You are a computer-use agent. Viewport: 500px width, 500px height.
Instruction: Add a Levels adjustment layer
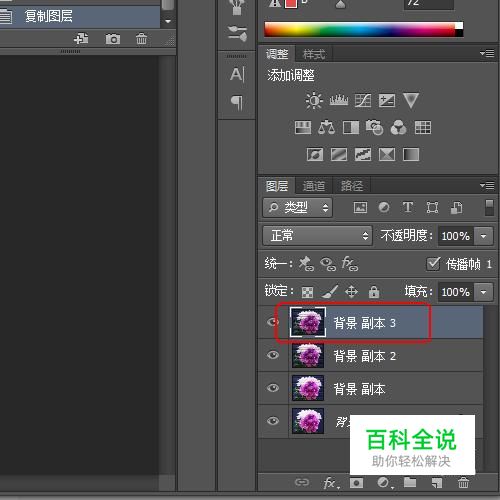tap(339, 100)
